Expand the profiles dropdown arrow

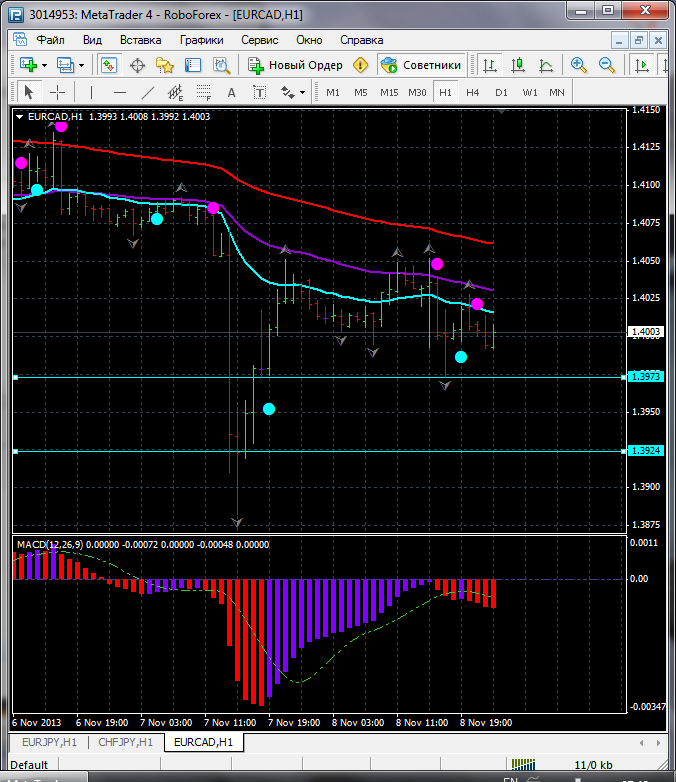(x=82, y=65)
